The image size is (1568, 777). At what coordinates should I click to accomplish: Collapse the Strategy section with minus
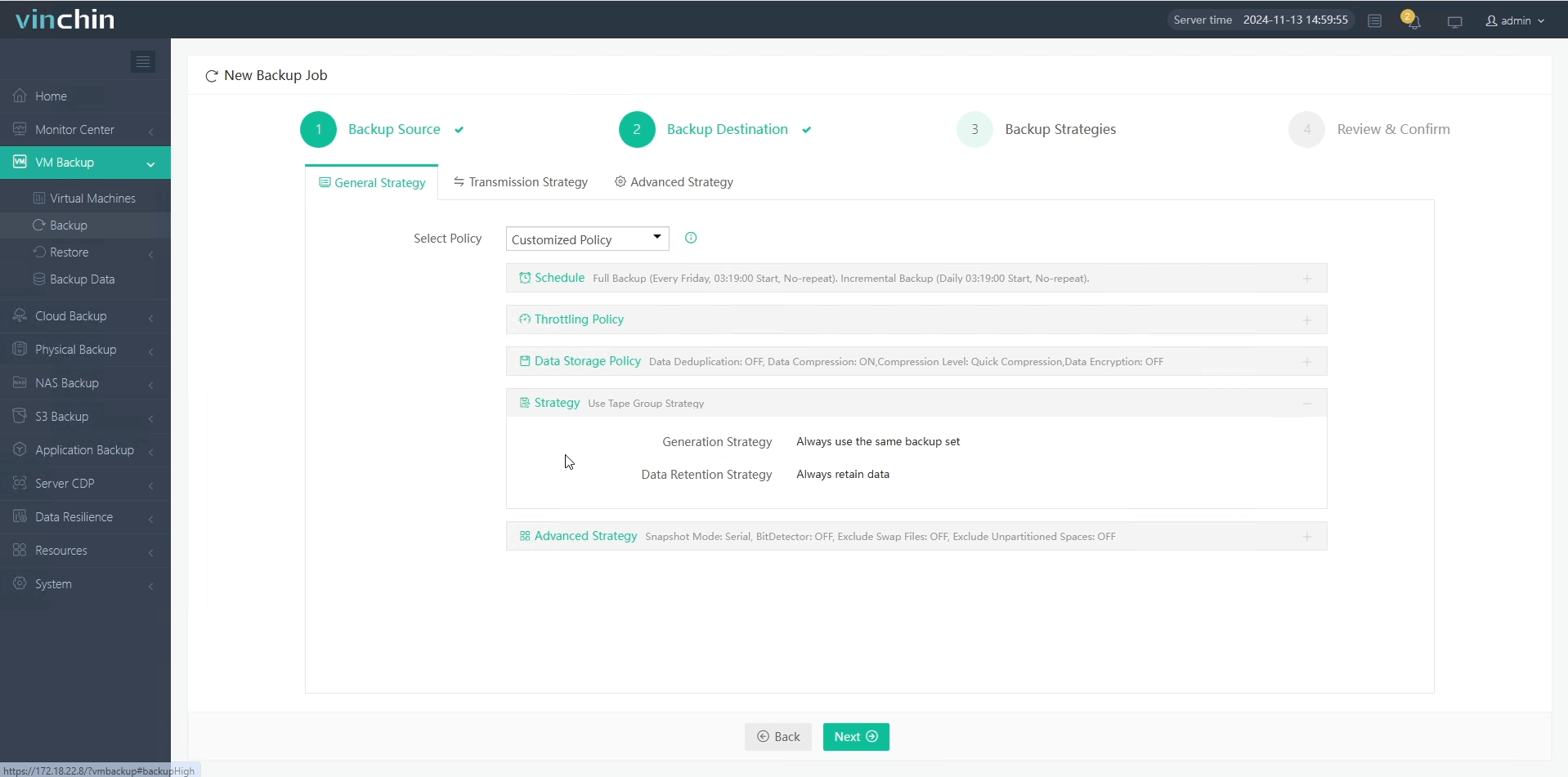1307,404
